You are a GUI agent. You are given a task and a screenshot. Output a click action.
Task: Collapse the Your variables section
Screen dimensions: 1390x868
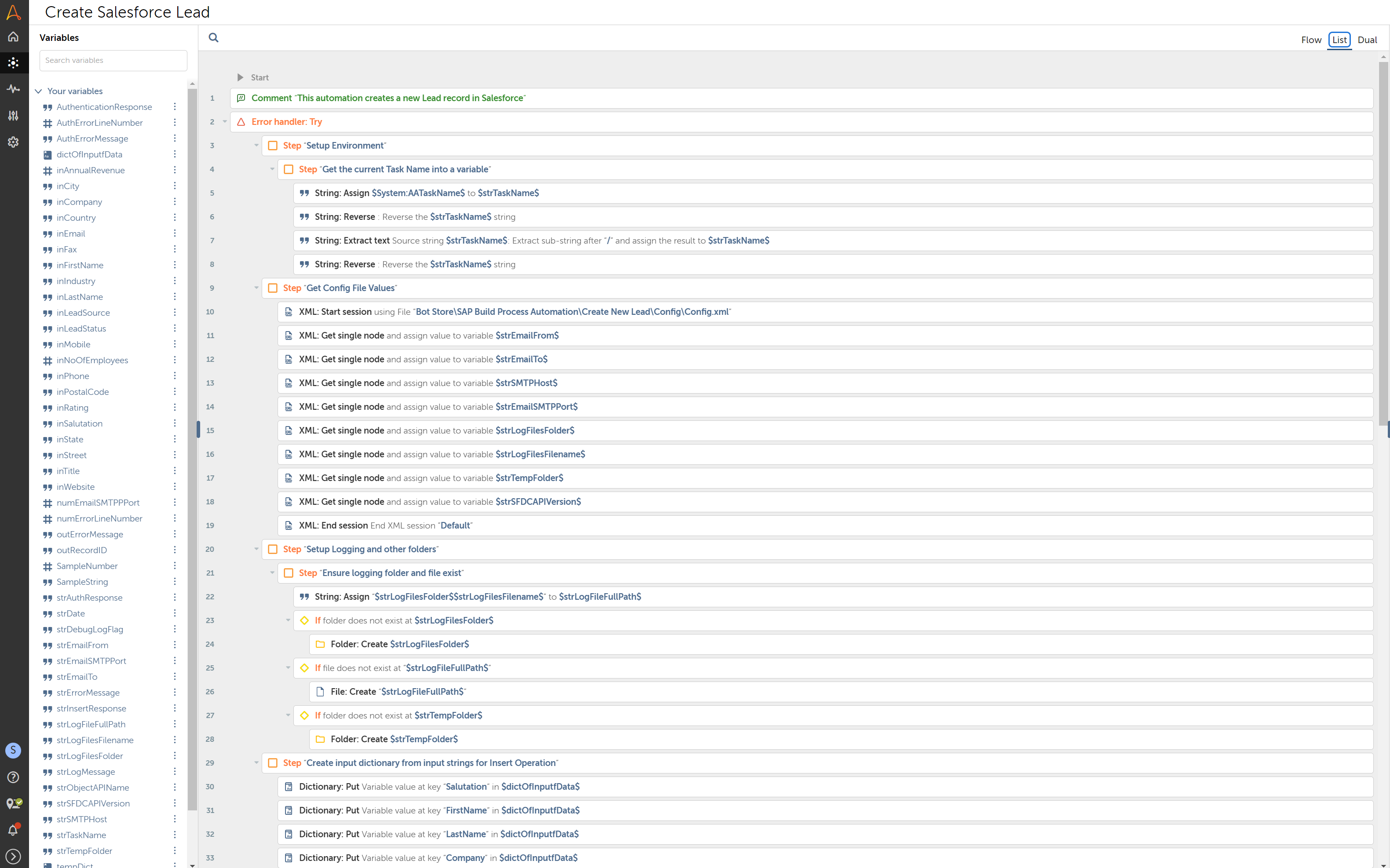pos(38,91)
